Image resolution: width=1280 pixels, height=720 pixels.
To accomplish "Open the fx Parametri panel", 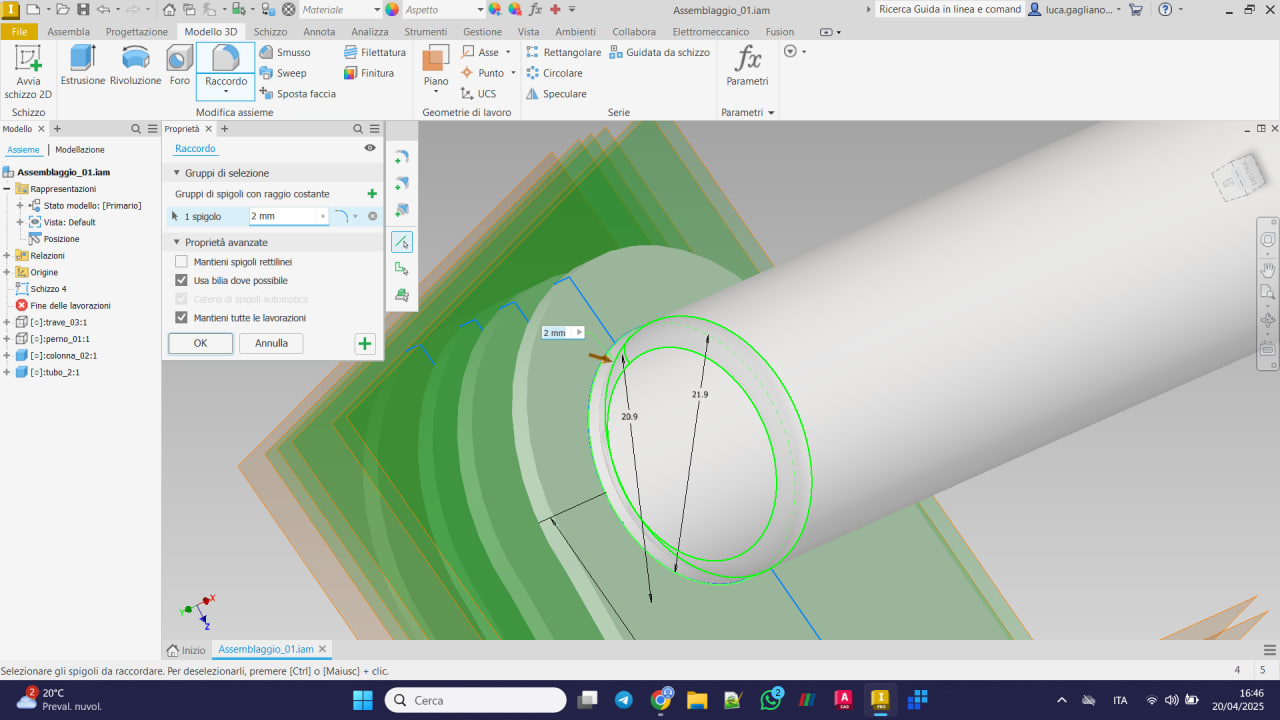I will coord(747,68).
